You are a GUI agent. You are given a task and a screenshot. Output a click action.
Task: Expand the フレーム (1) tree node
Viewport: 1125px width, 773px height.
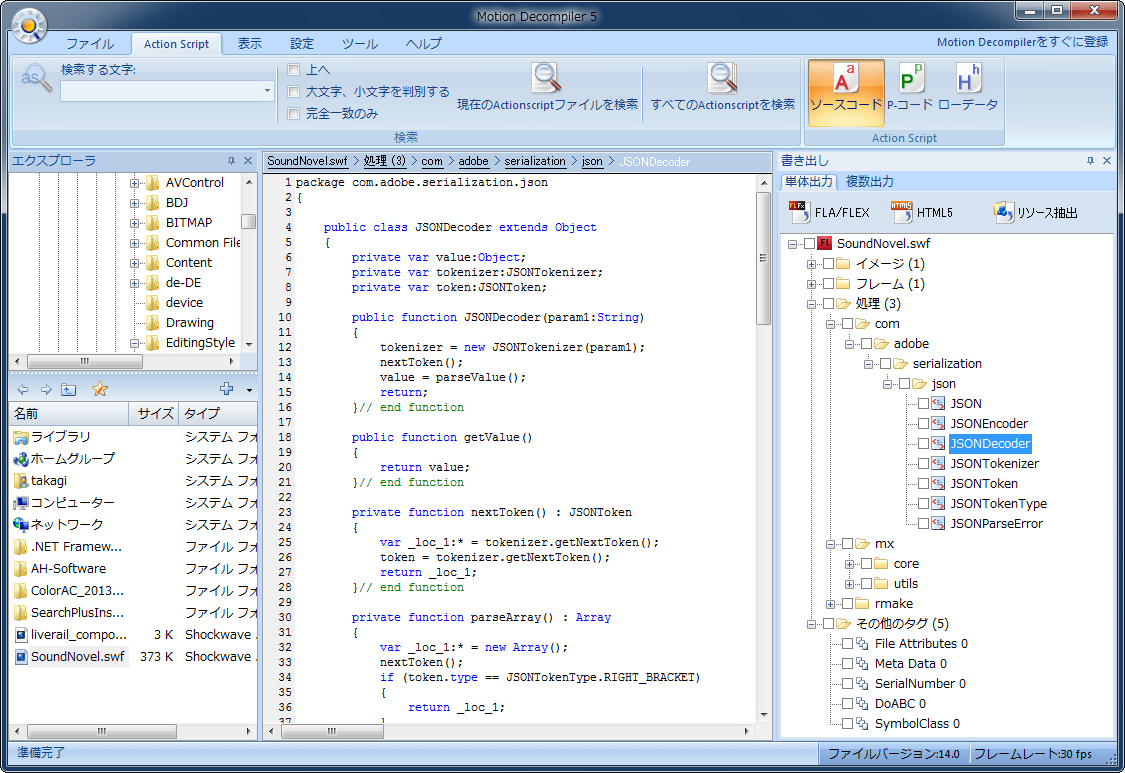811,284
